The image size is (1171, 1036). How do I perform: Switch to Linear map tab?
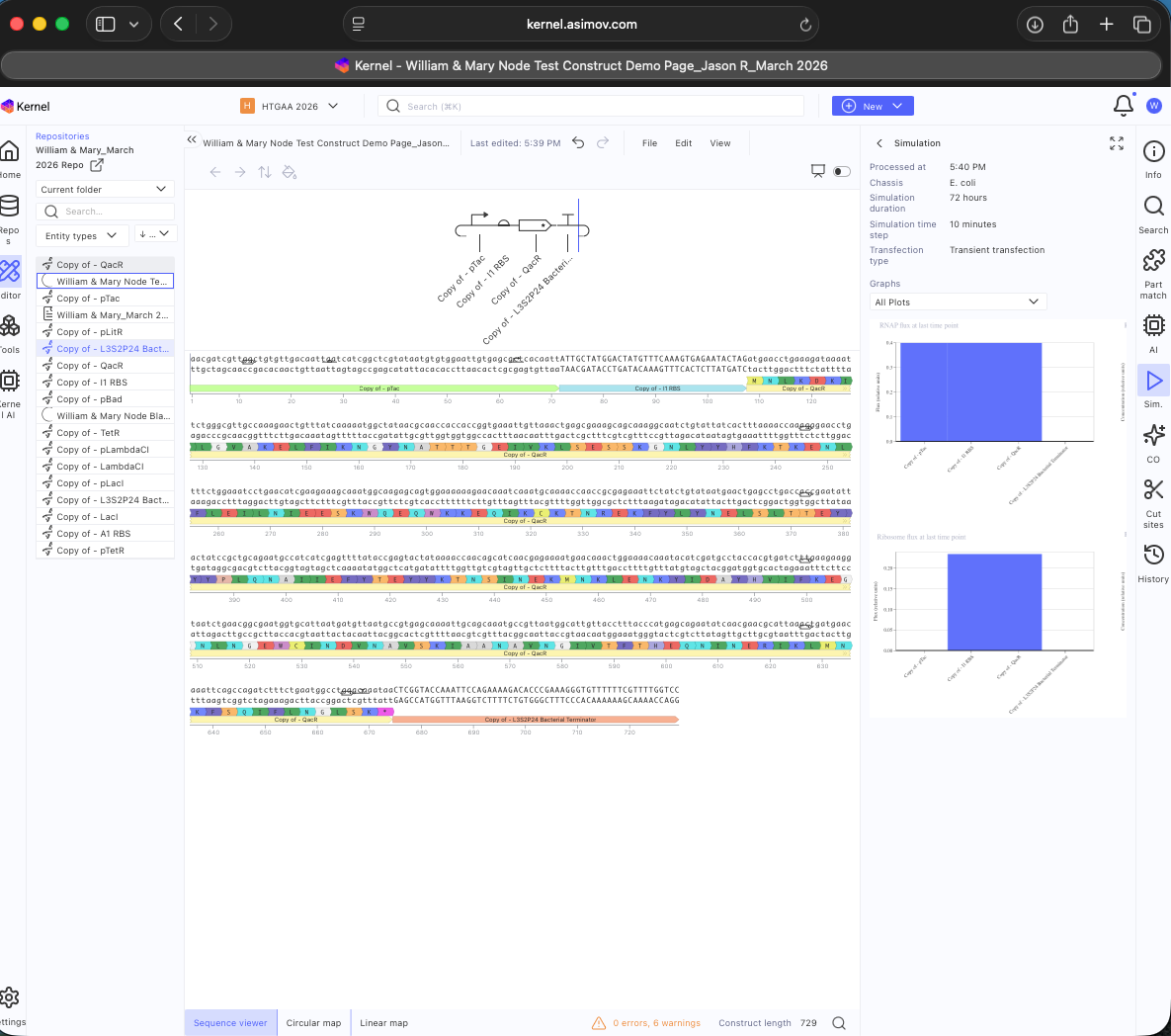tap(383, 1023)
